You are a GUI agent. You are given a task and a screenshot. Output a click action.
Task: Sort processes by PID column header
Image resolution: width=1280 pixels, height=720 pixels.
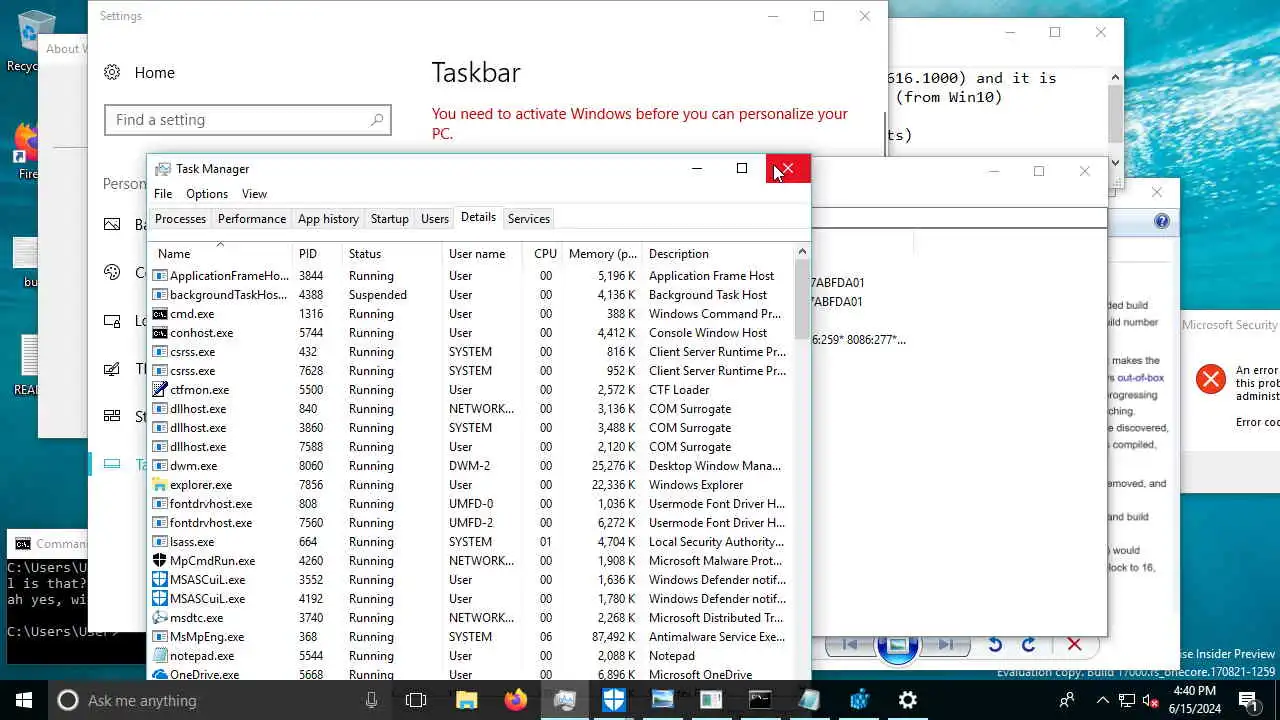click(x=317, y=254)
